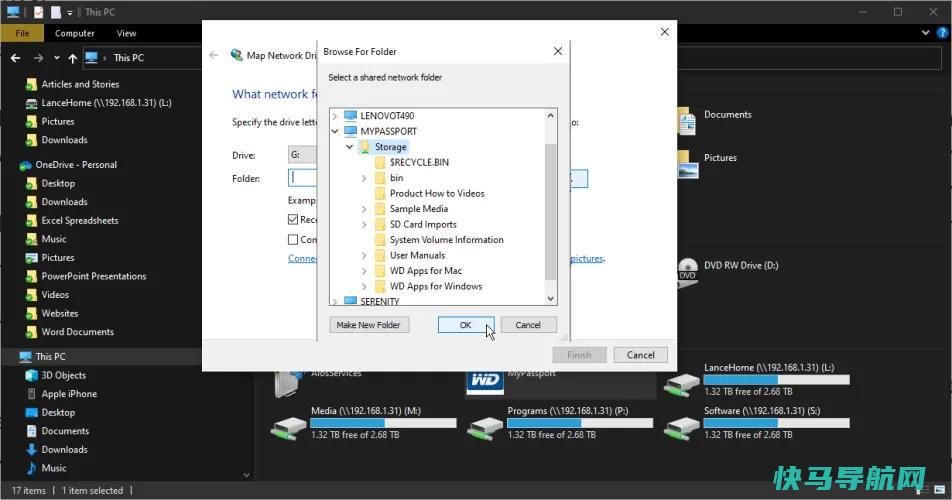Viewport: 952px width, 500px height.
Task: Click the WD Apps for Windows folder icon
Action: pos(380,286)
